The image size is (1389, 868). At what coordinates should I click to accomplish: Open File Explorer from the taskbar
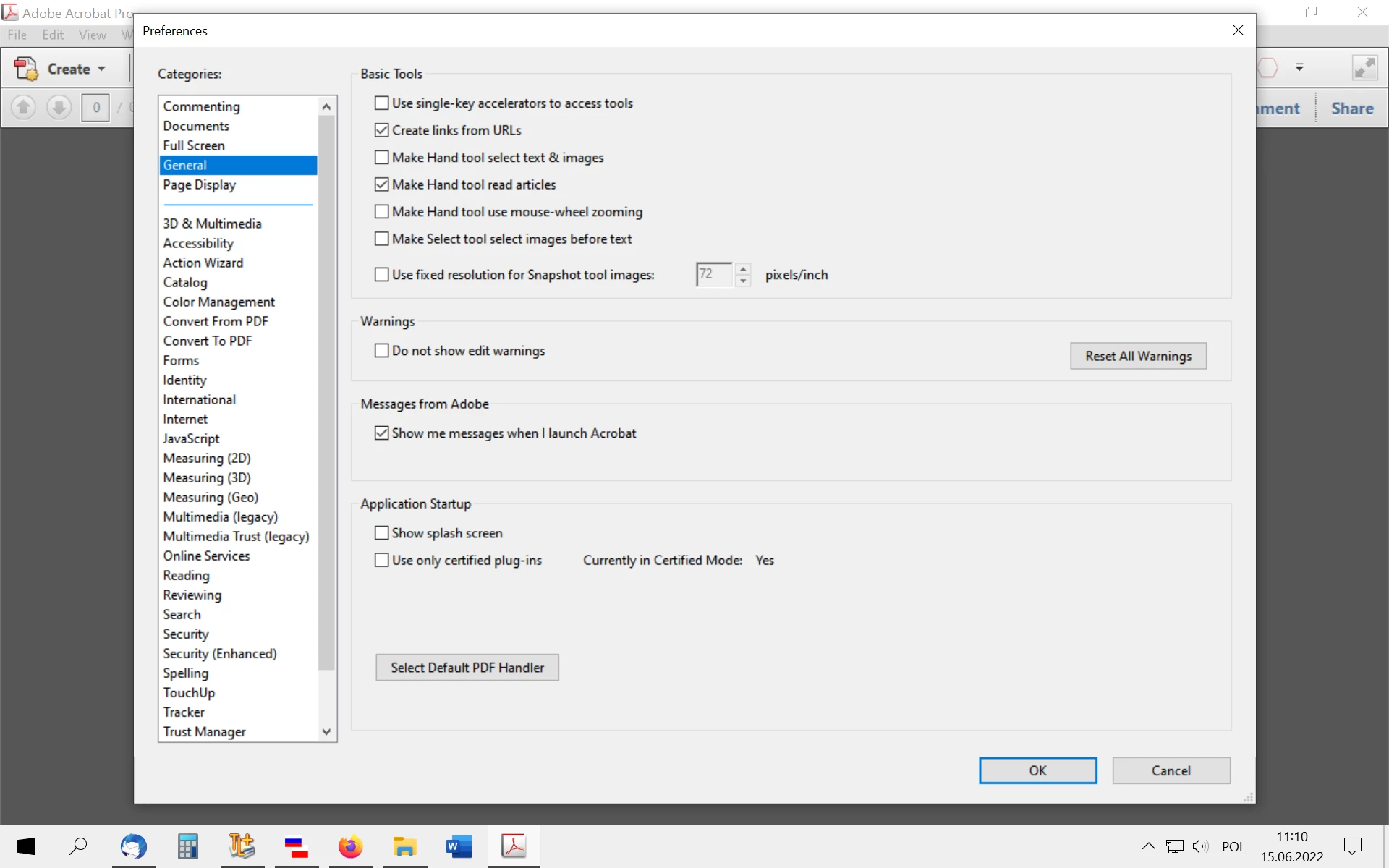[x=404, y=846]
